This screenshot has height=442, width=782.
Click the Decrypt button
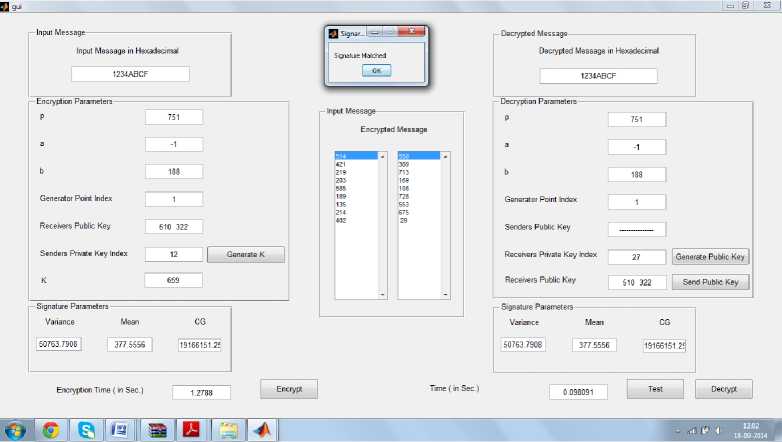click(723, 388)
